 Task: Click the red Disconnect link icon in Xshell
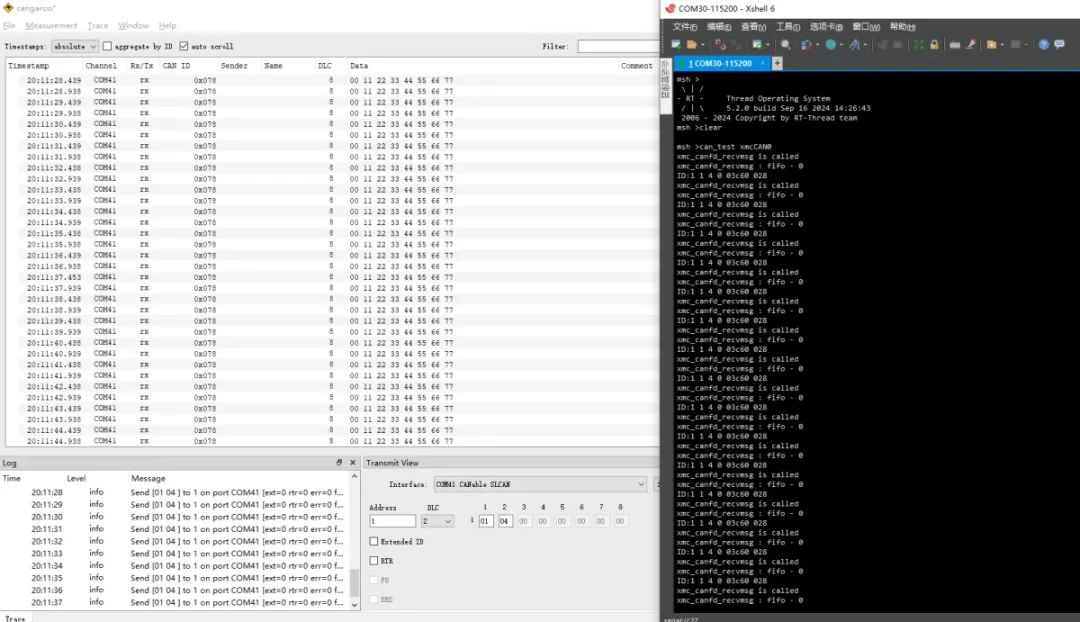coord(720,45)
